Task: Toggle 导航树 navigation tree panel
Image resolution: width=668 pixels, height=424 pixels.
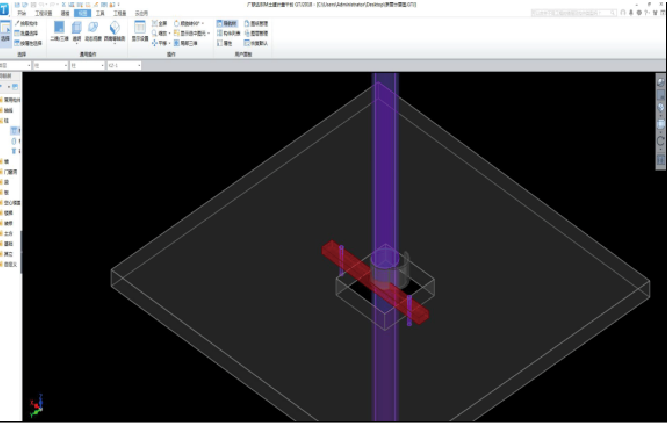Action: [x=227, y=23]
